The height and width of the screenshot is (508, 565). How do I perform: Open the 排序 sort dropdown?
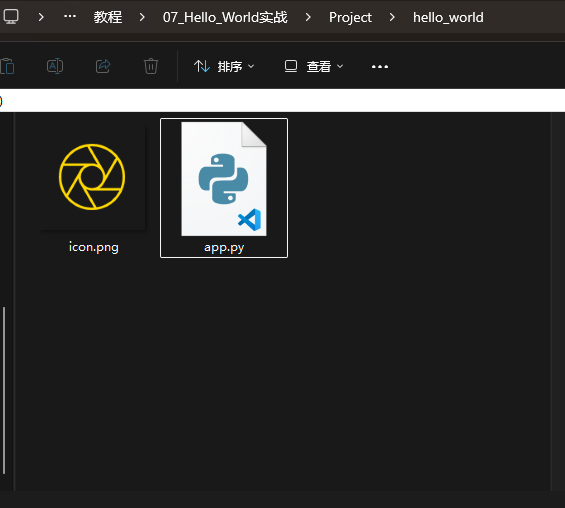click(x=224, y=66)
